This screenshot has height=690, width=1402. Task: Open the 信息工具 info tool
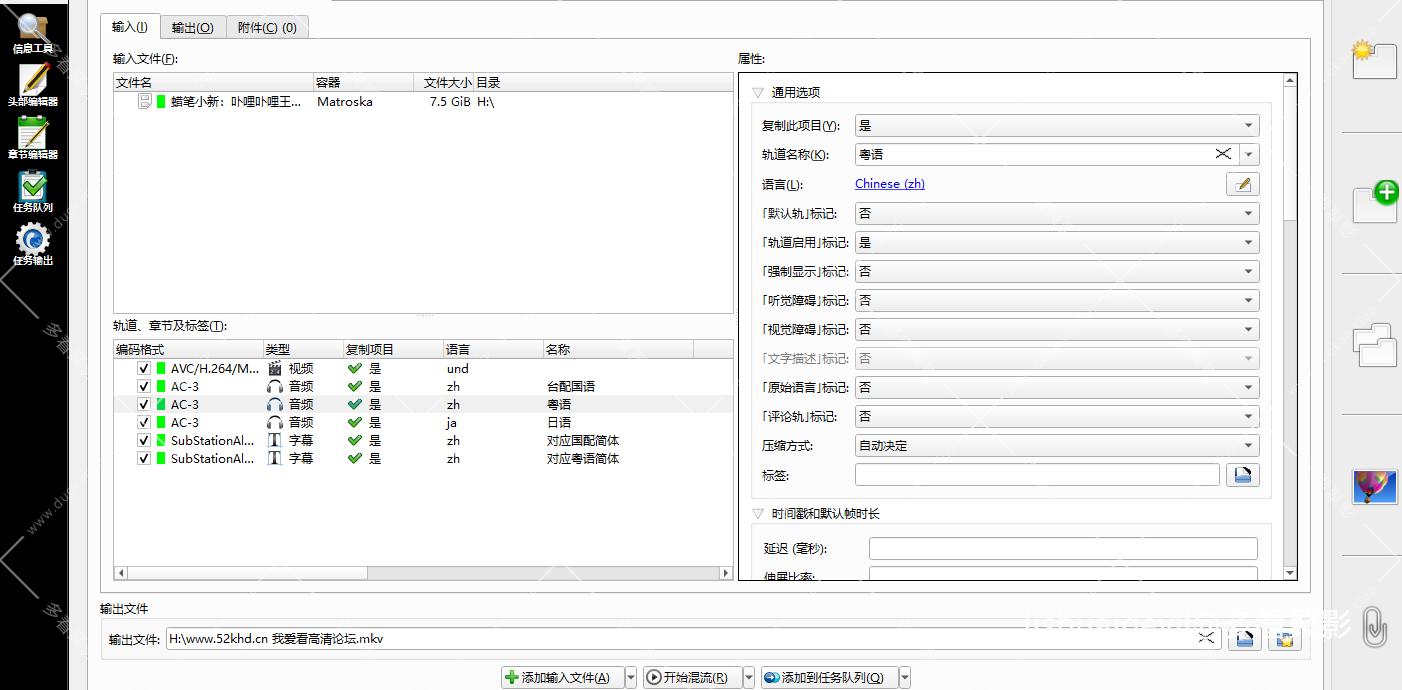click(x=33, y=32)
